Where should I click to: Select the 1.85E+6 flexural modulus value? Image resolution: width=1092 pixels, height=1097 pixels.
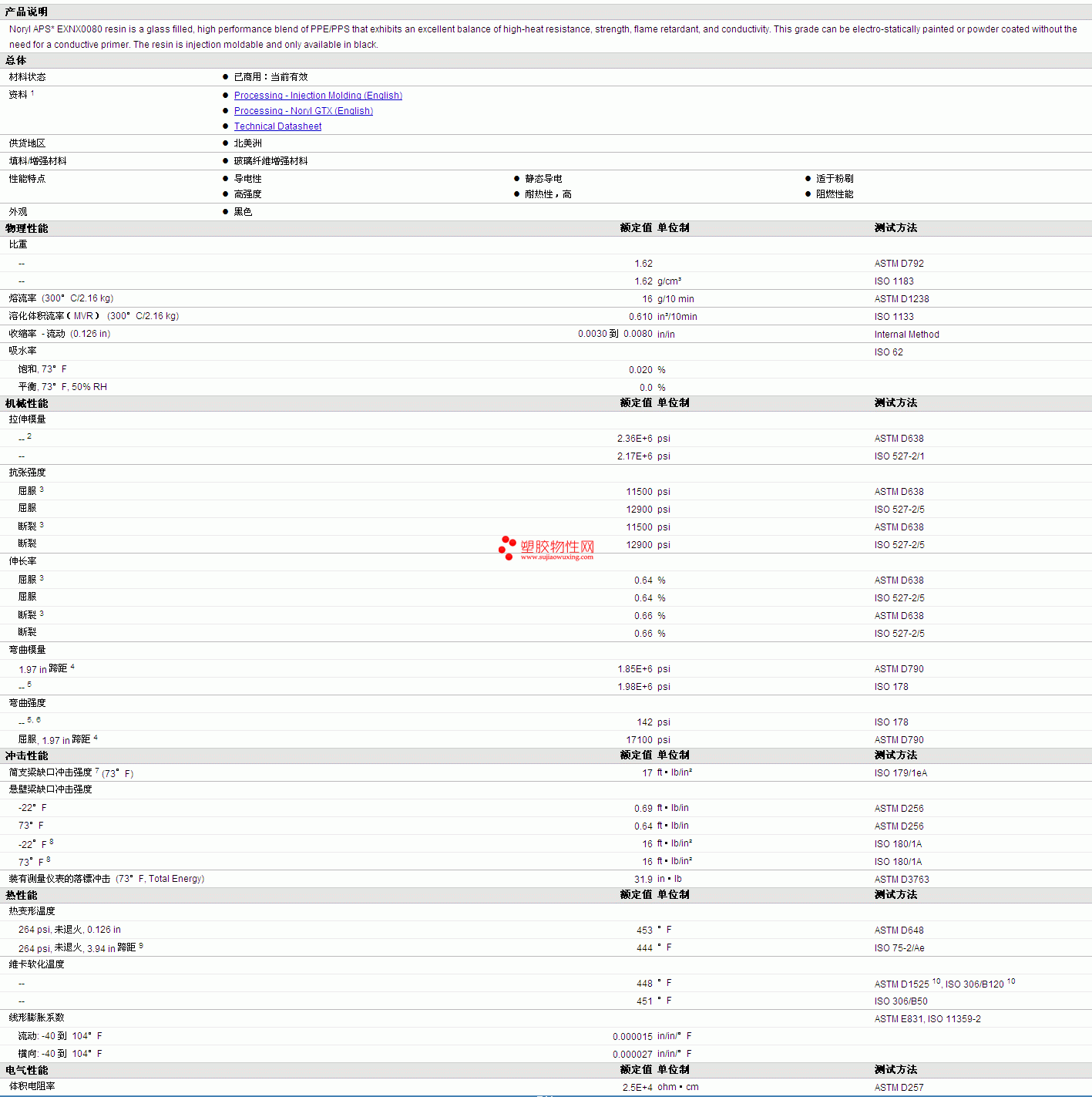tap(634, 669)
